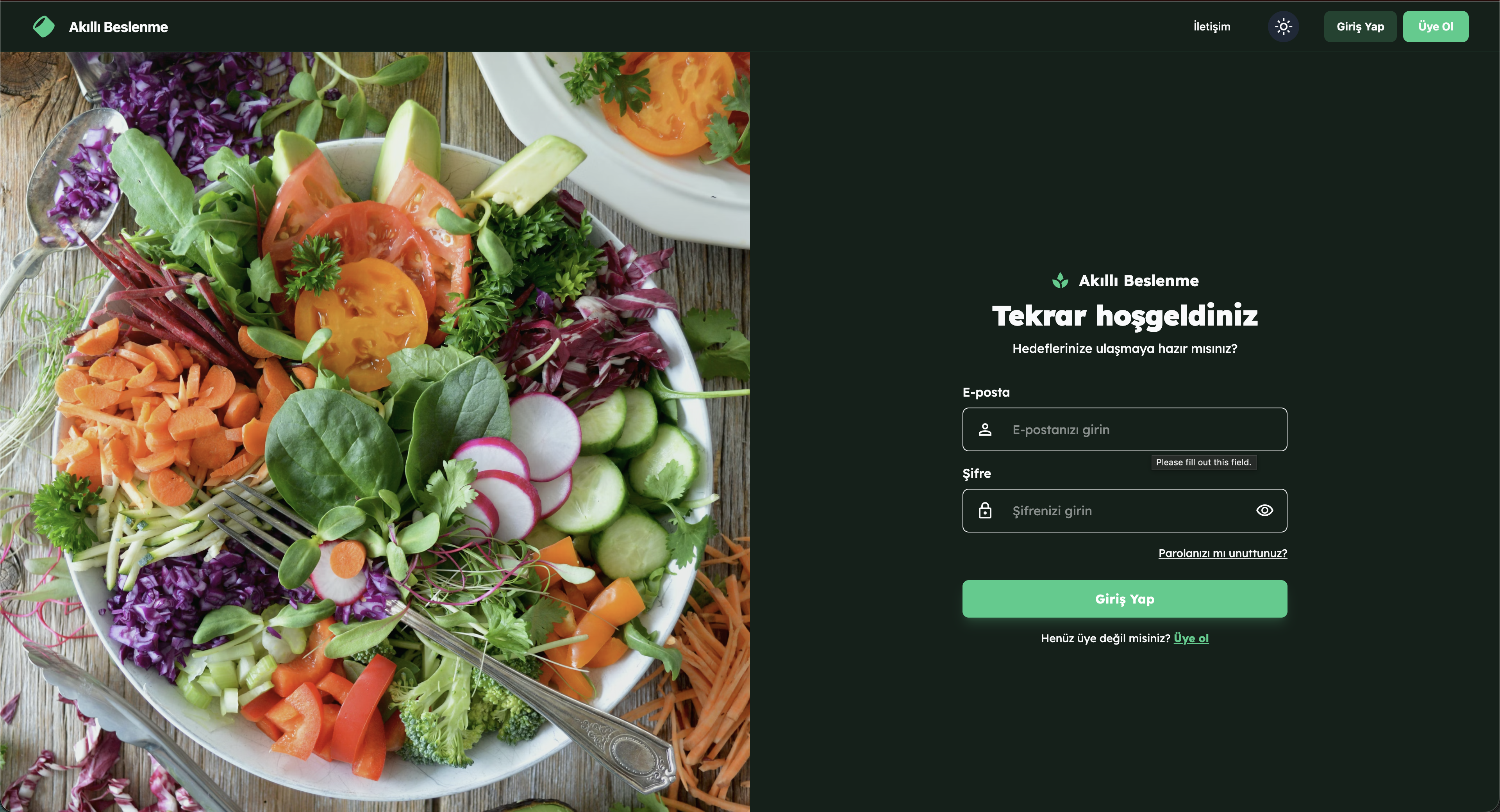
Task: Show password using the eye icon
Action: point(1264,511)
